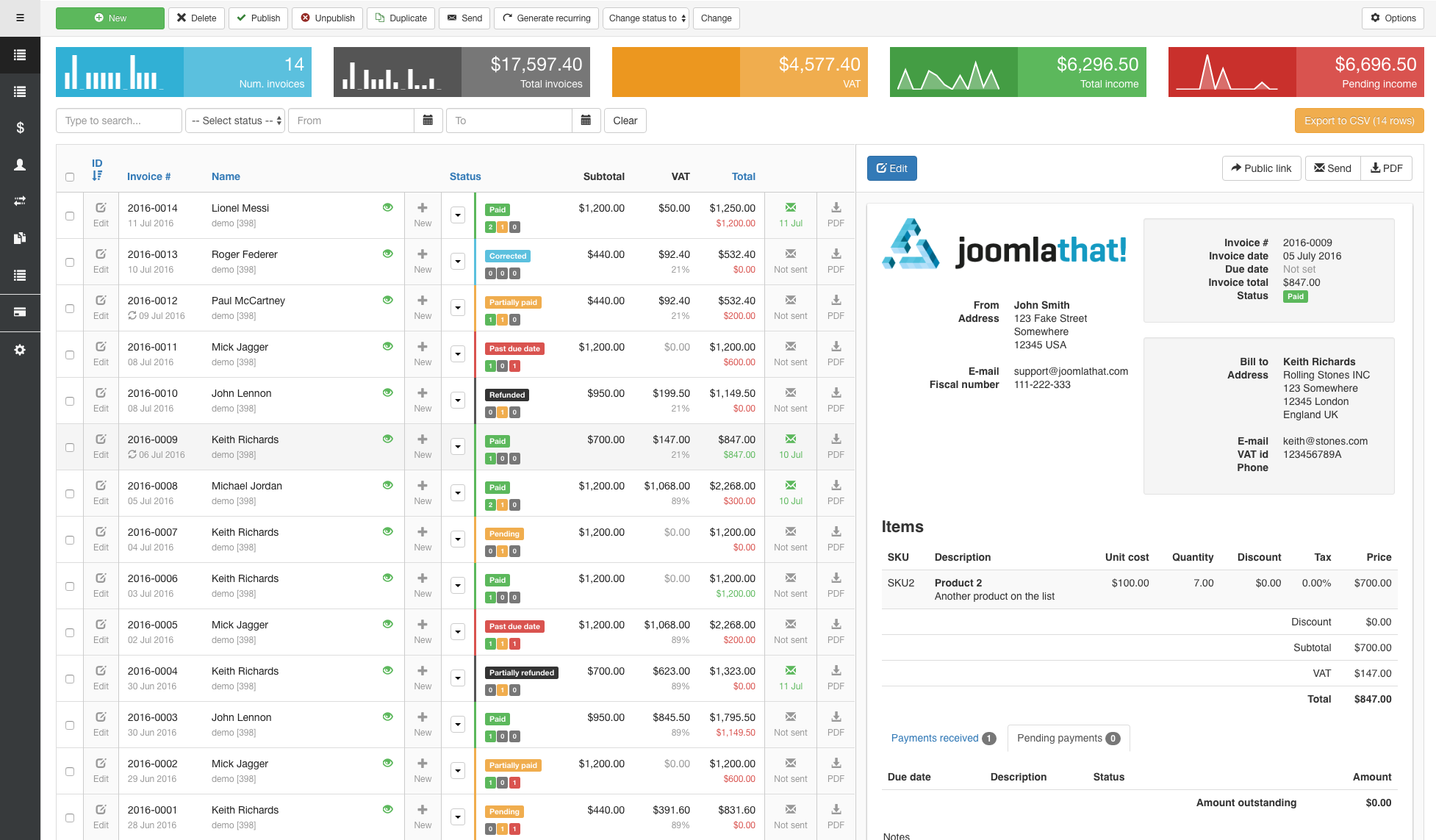Click the green Total income tile
Screen dimensions: 1436x840
[x=1018, y=72]
